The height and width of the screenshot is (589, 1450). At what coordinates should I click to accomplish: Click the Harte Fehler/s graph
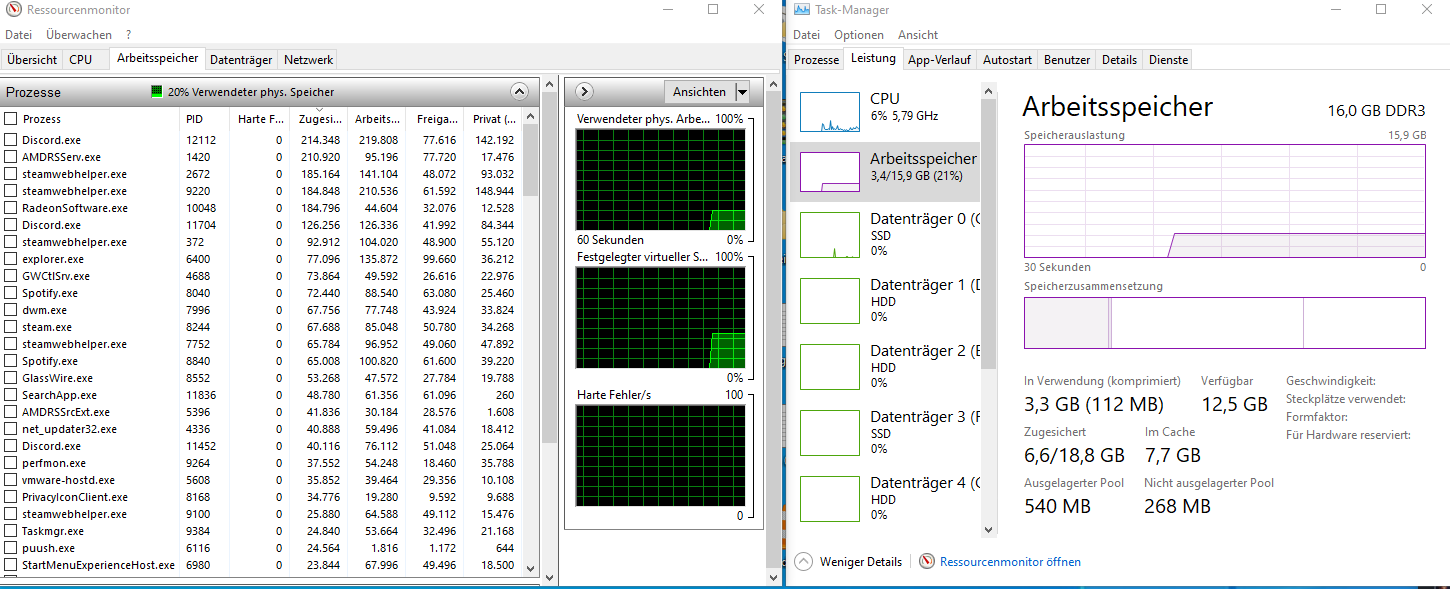point(661,455)
